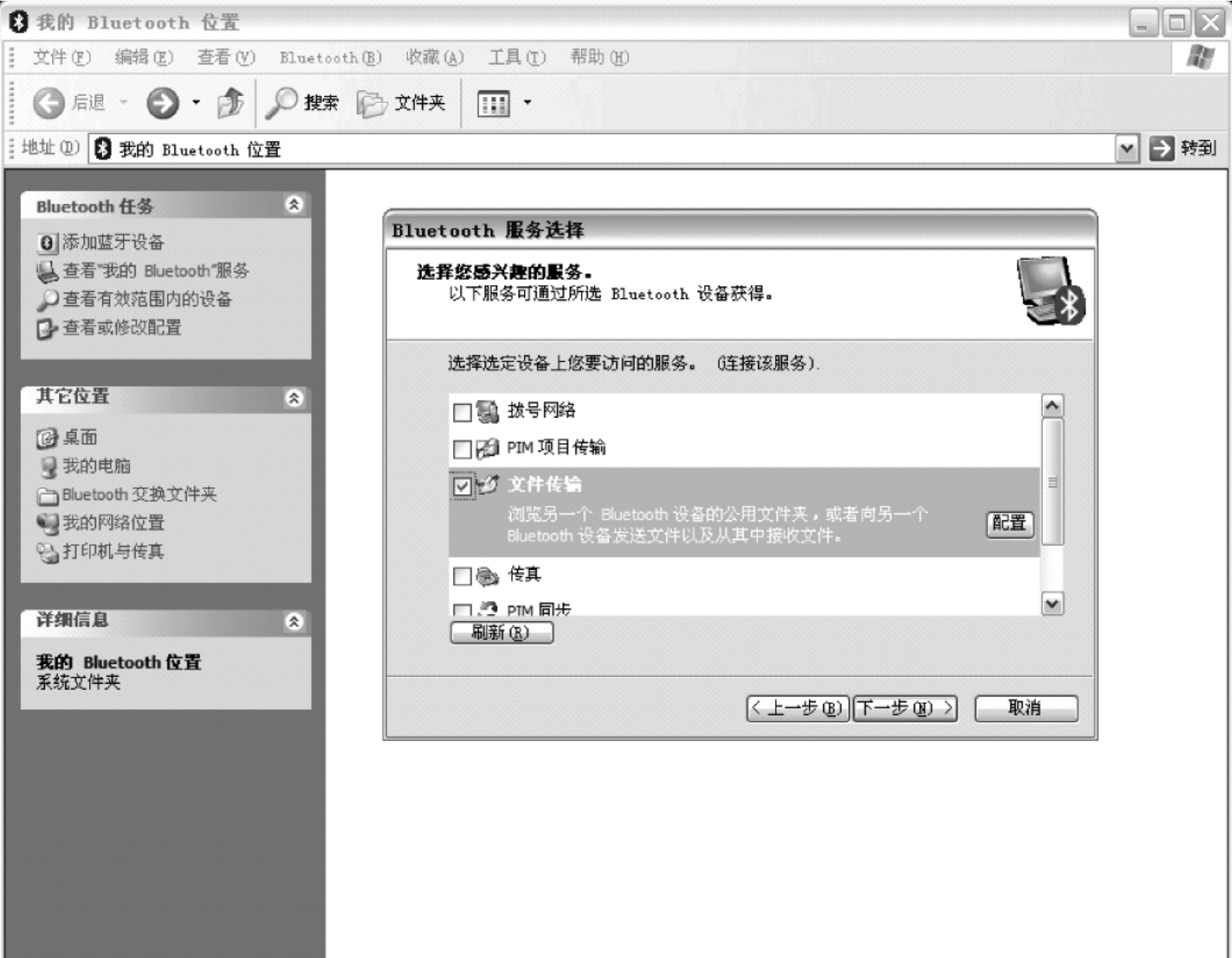
Task: Open the Views dropdown arrow
Action: 527,102
